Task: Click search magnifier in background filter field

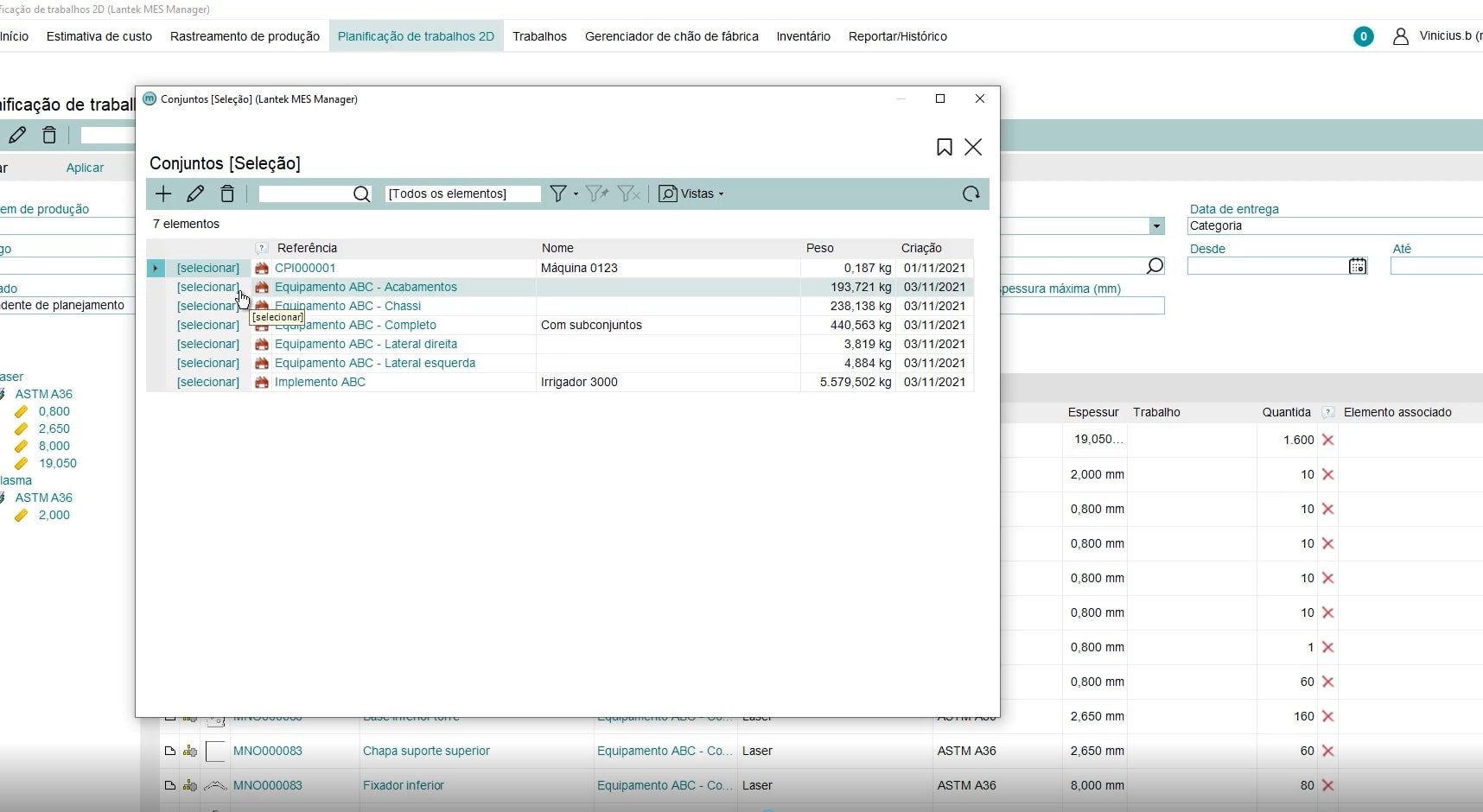Action: click(1155, 265)
